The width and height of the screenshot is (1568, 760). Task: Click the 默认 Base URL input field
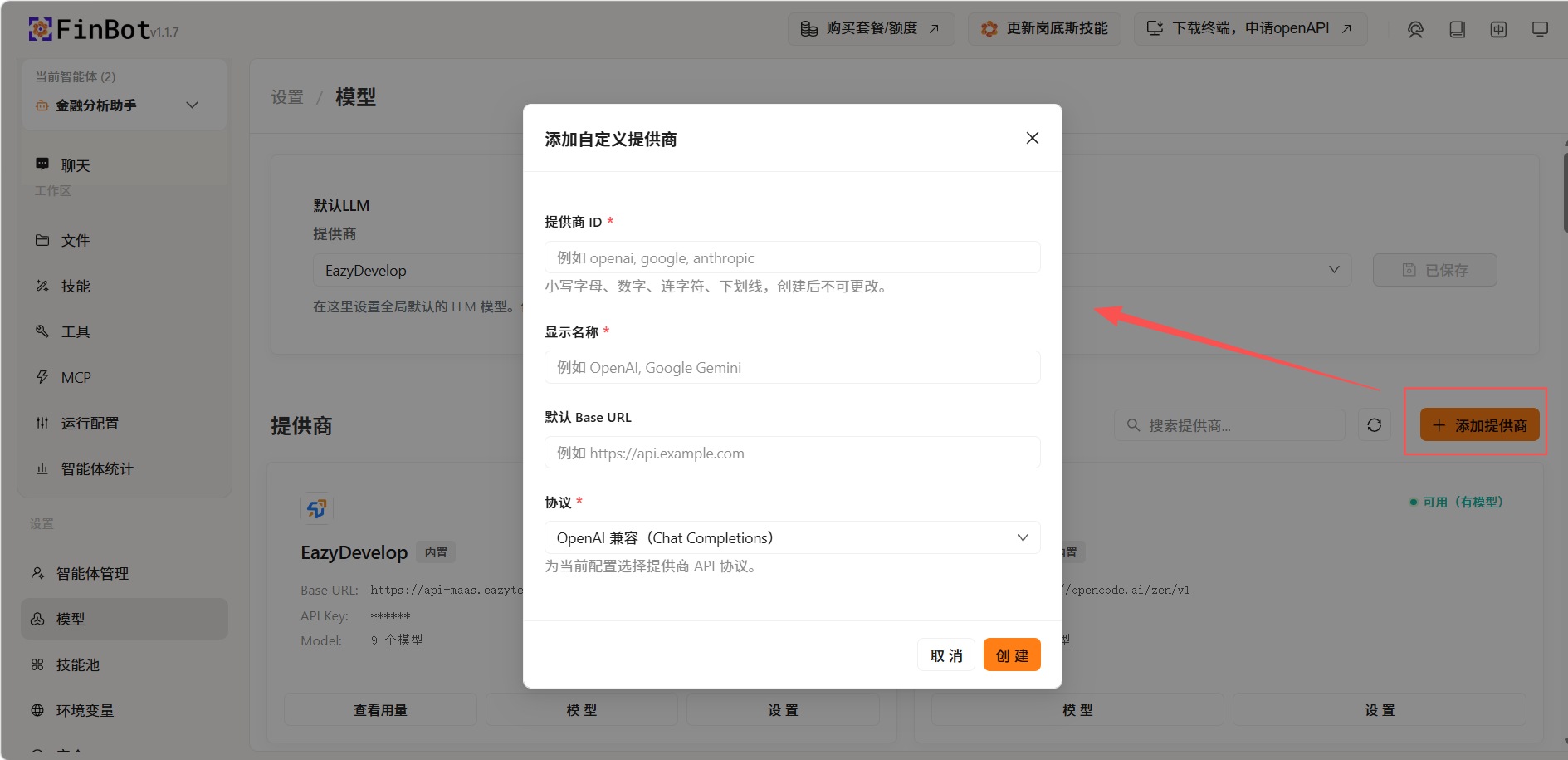click(792, 453)
